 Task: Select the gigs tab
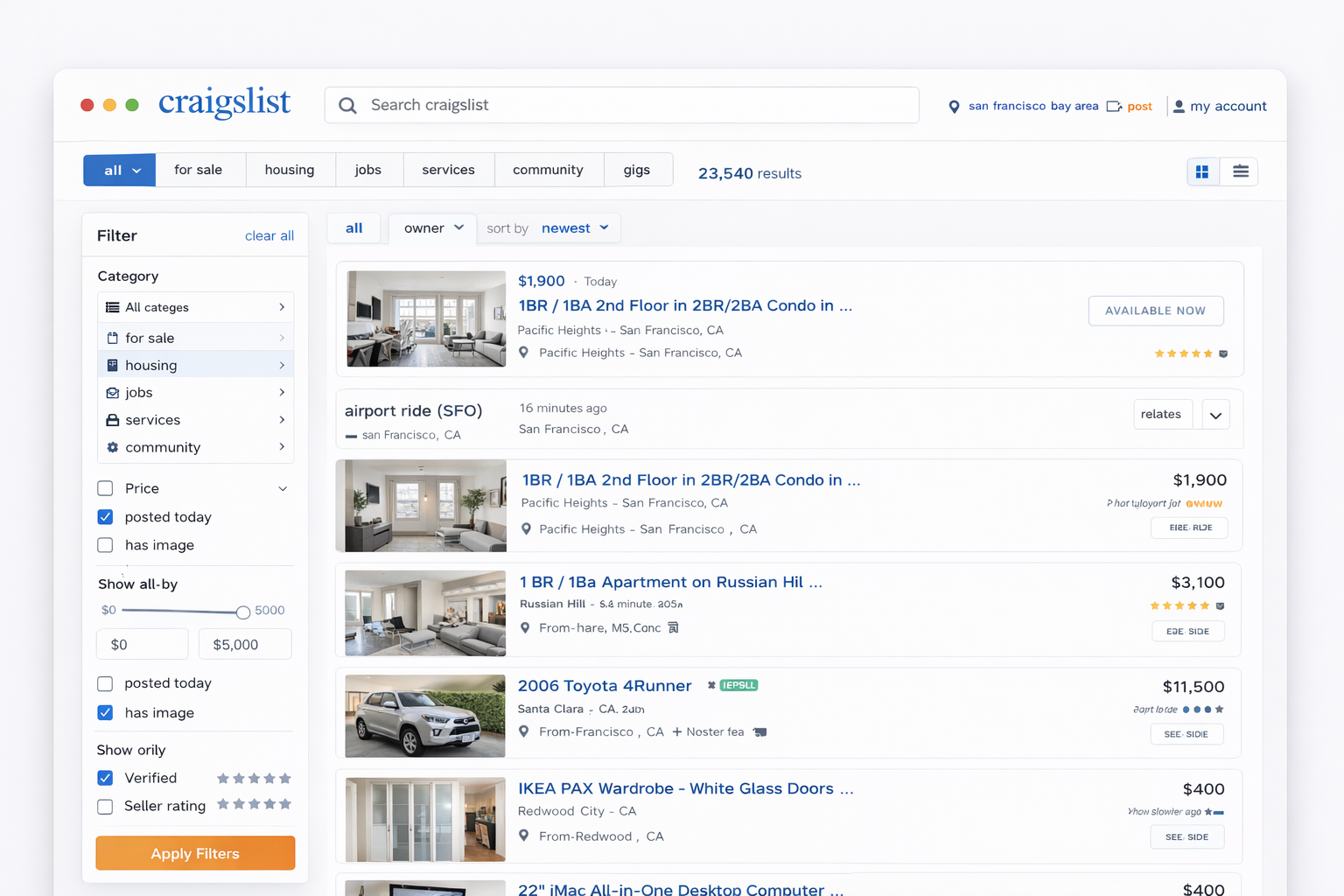point(637,170)
